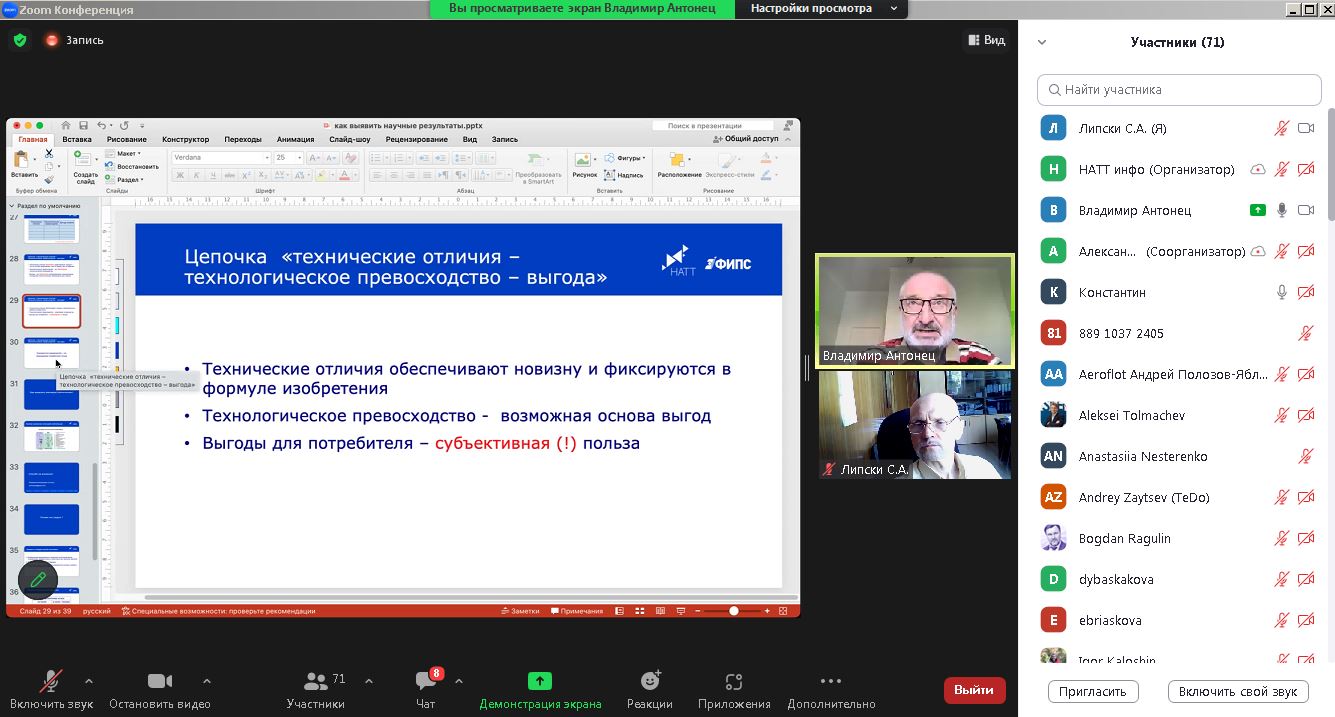Click the Найти участника search field
This screenshot has width=1335, height=717.
pos(1179,89)
